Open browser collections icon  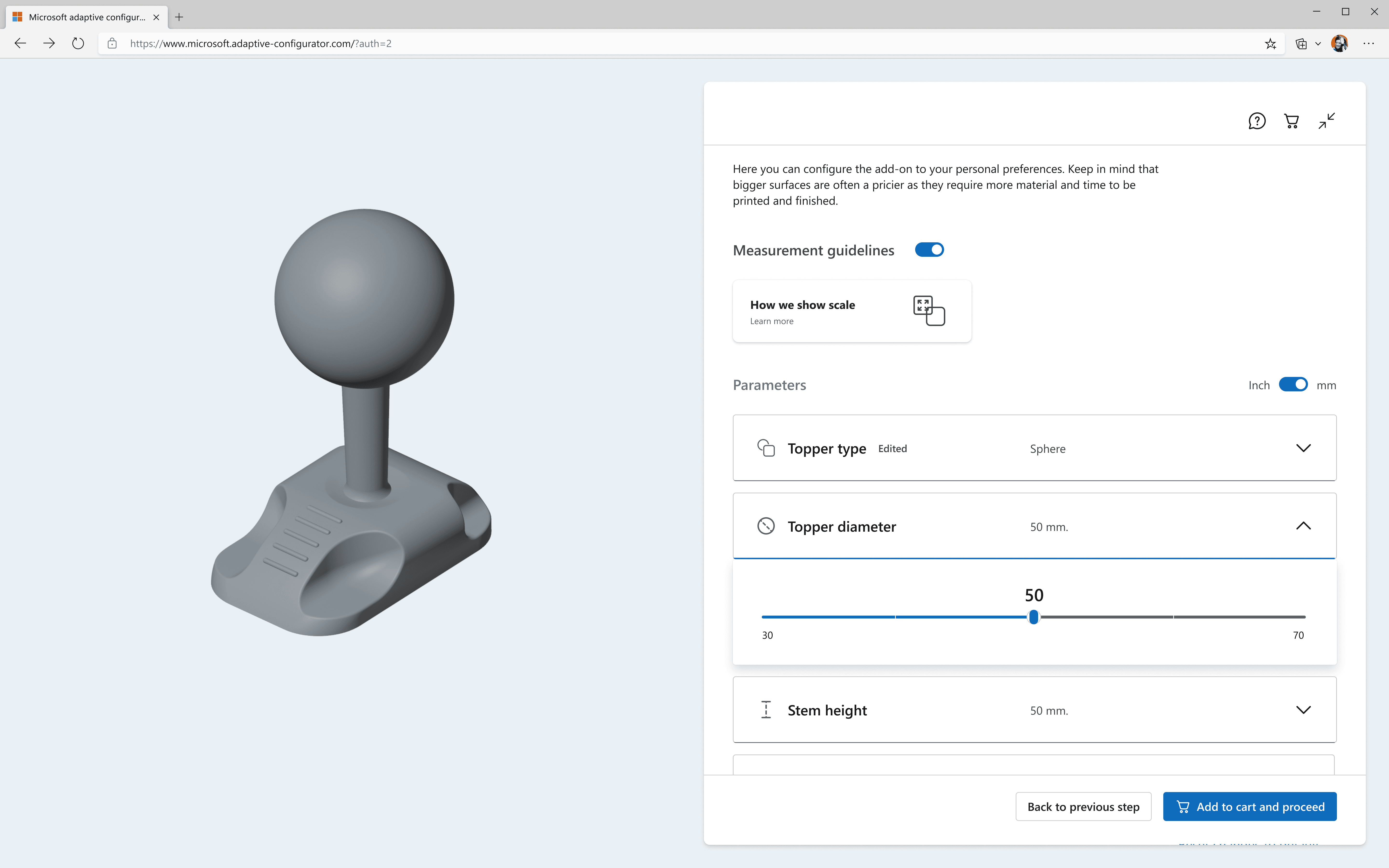point(1301,44)
